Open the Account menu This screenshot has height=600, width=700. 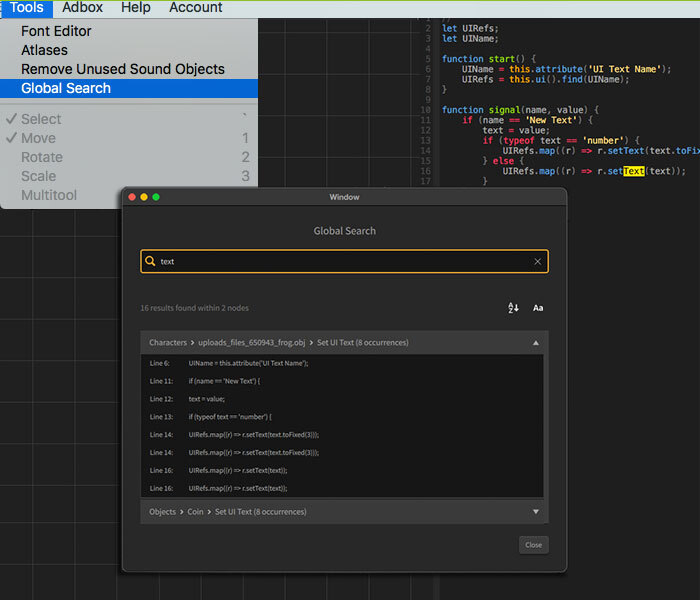[x=196, y=8]
